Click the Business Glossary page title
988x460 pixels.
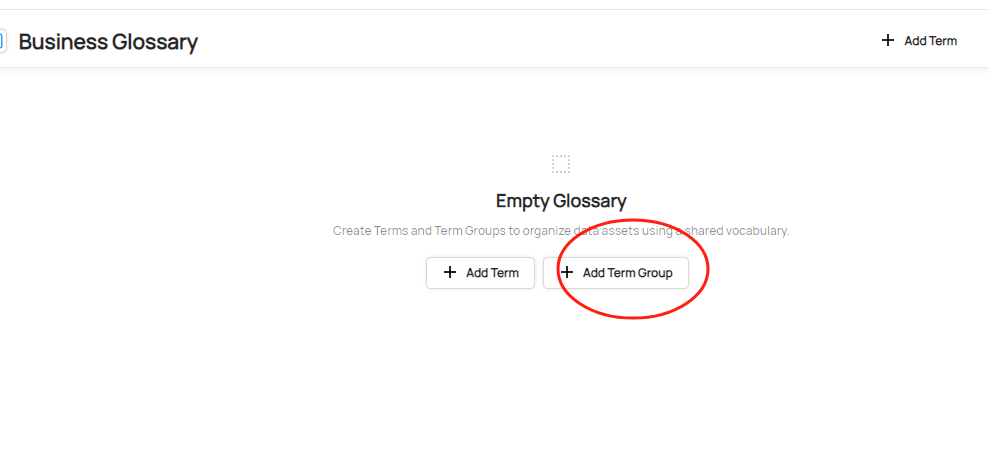108,42
